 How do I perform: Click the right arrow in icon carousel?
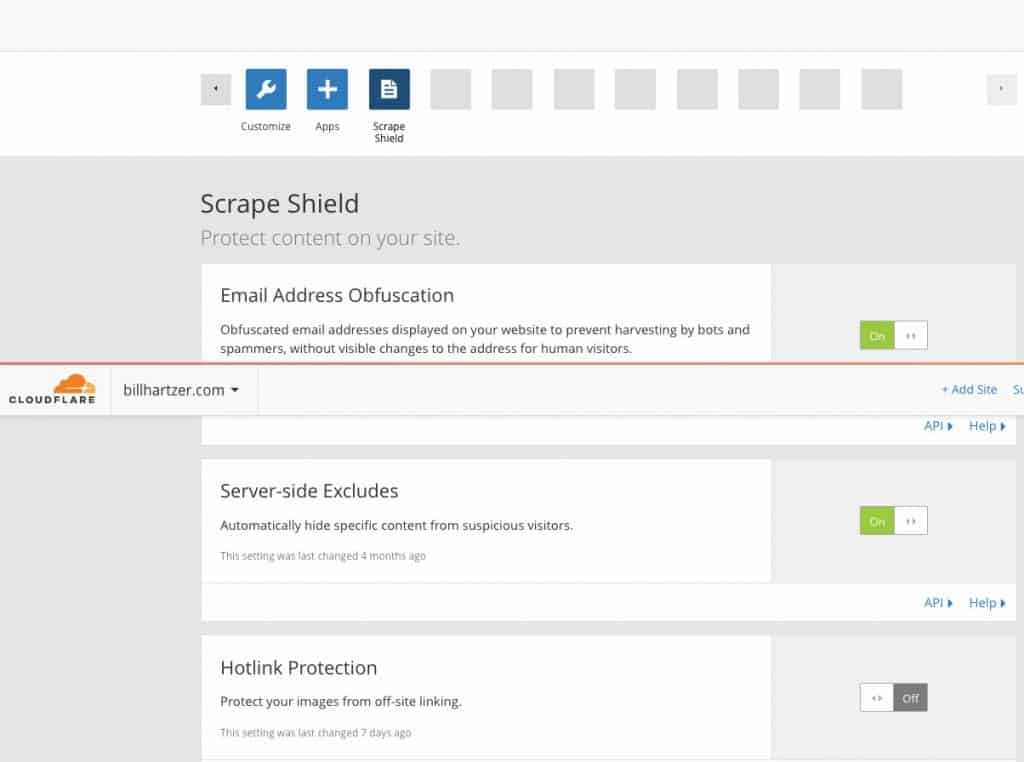tap(1001, 89)
